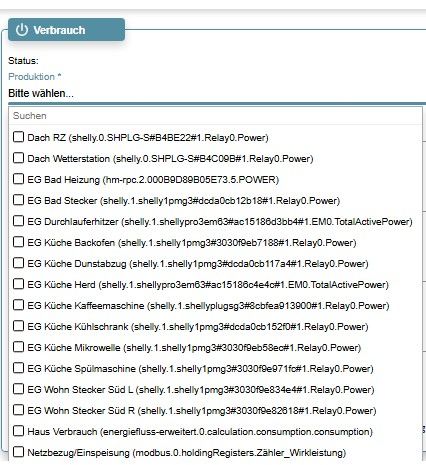
Task: Check the EG Küche Dunstabzug checkbox
Action: pyautogui.click(x=18, y=263)
